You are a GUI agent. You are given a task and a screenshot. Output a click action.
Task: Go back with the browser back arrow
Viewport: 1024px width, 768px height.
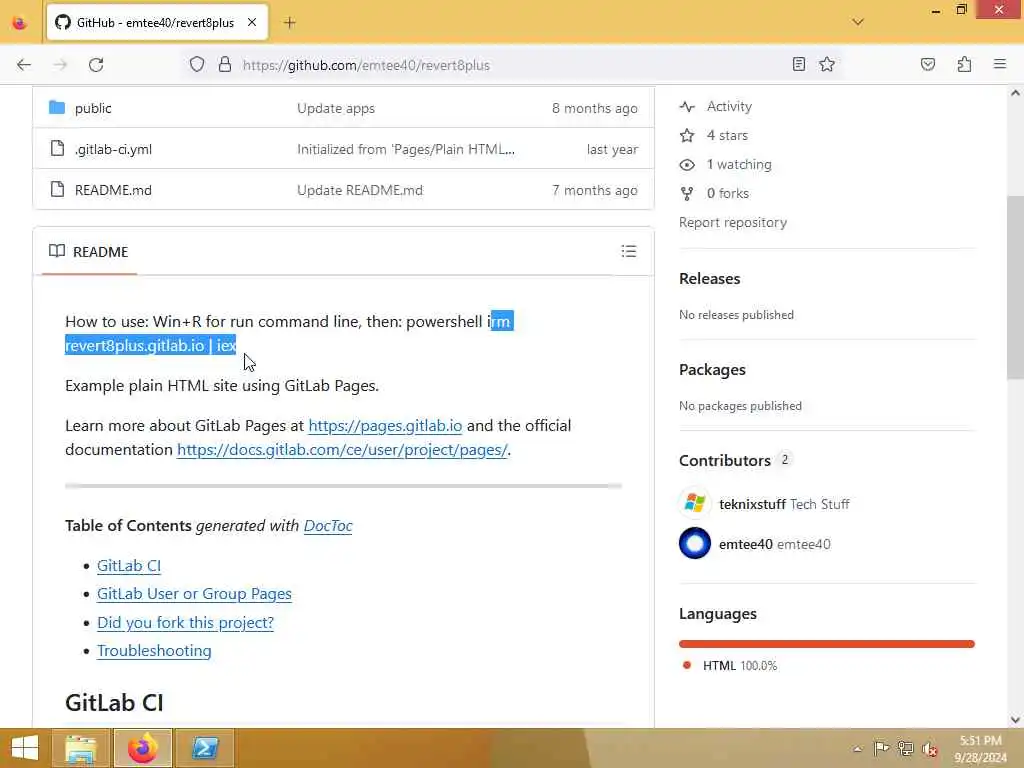(24, 65)
